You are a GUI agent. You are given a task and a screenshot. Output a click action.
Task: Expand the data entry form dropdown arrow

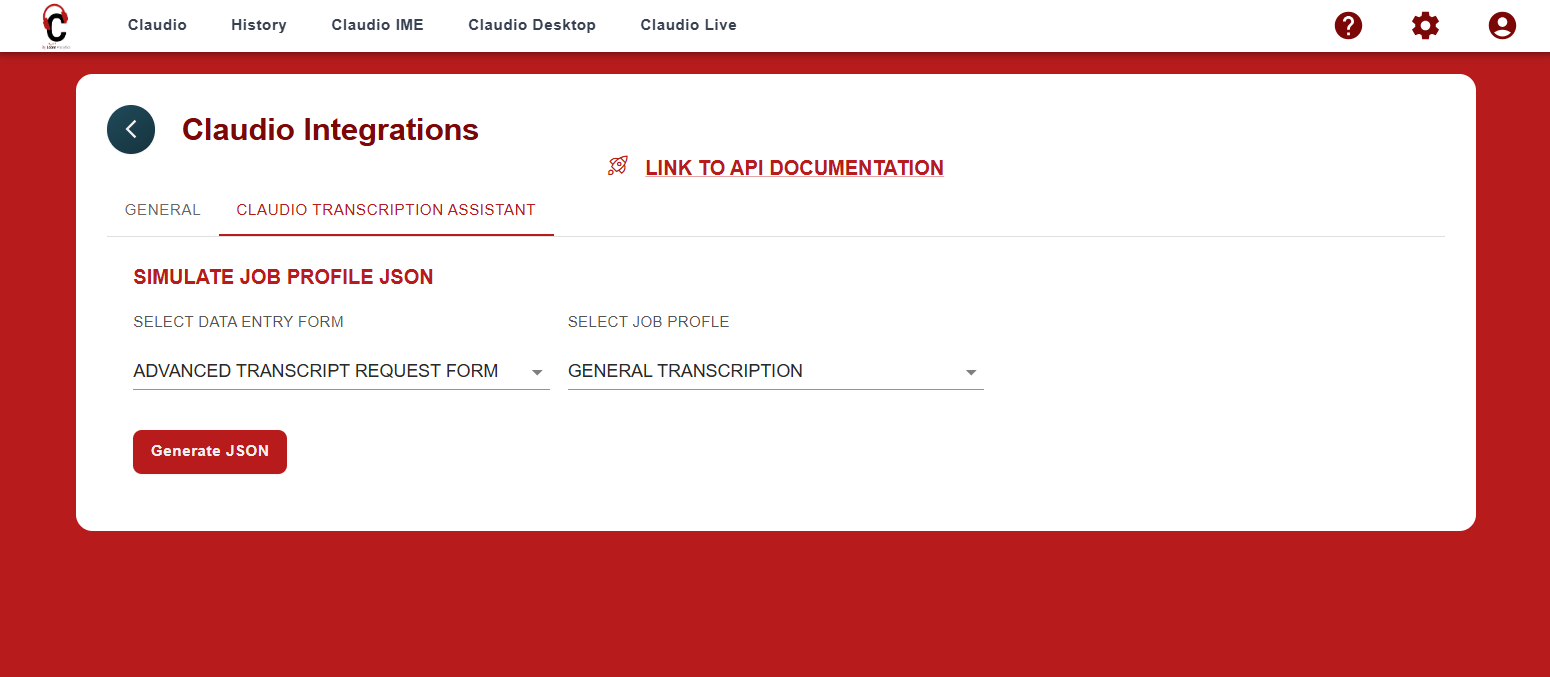(x=537, y=373)
